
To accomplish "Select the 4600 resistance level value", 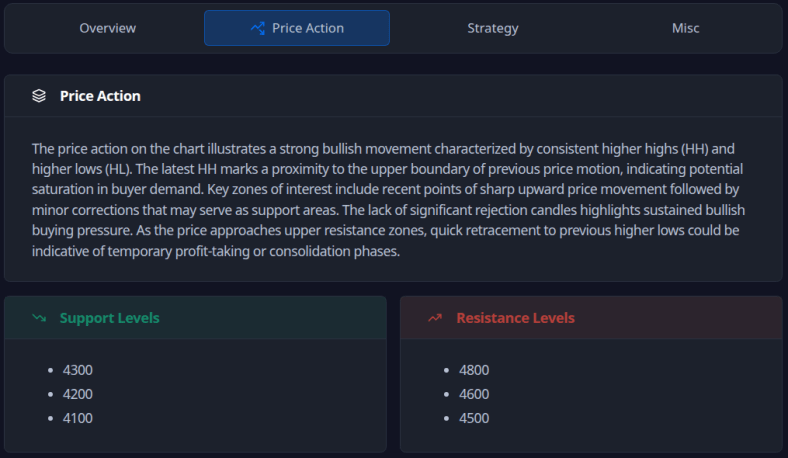I will point(474,394).
